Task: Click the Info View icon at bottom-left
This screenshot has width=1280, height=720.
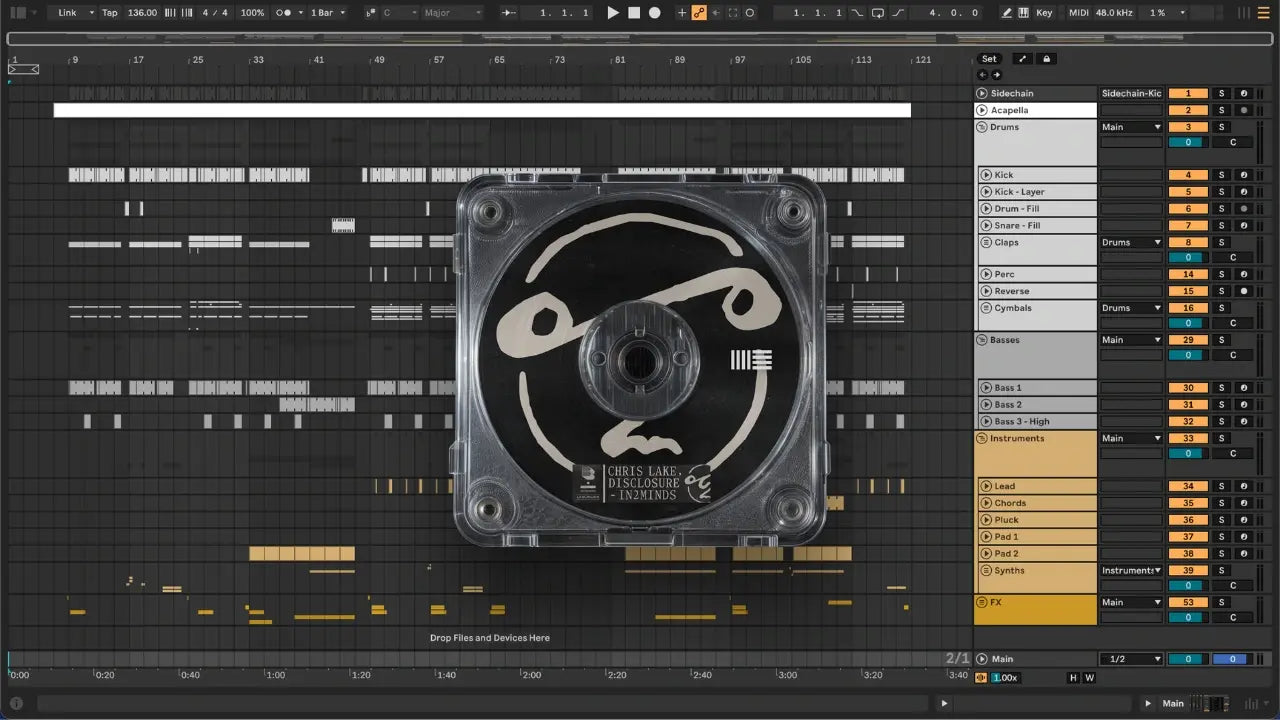Action: pyautogui.click(x=16, y=703)
